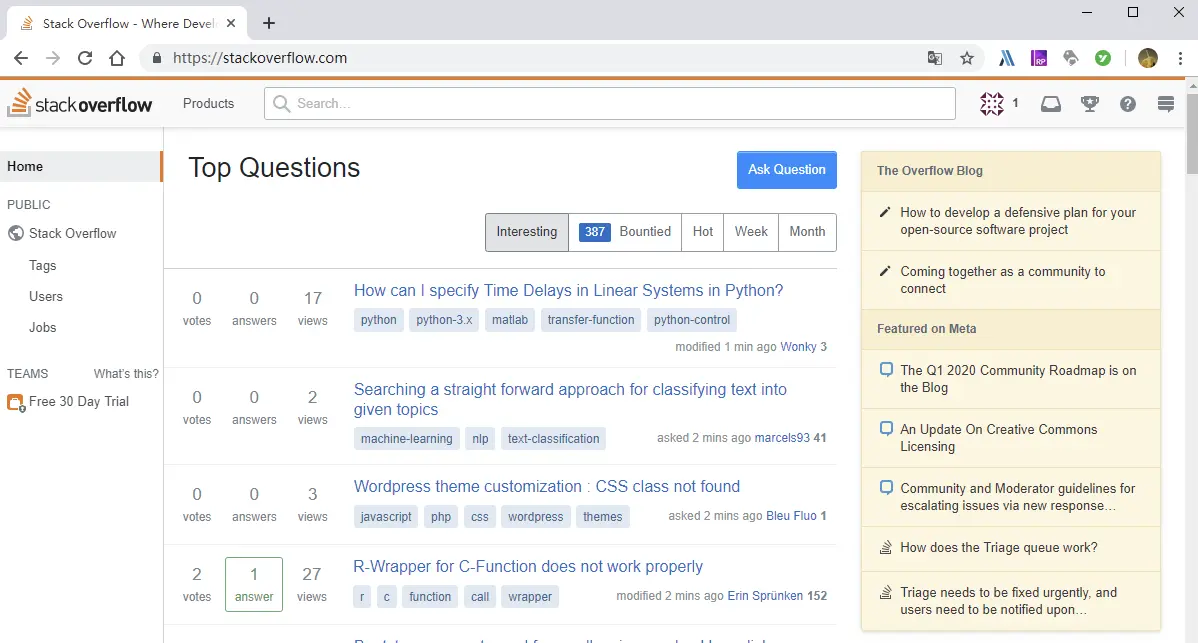Viewport: 1198px width, 643px height.
Task: Open user Wonky's profile link
Action: coord(798,347)
